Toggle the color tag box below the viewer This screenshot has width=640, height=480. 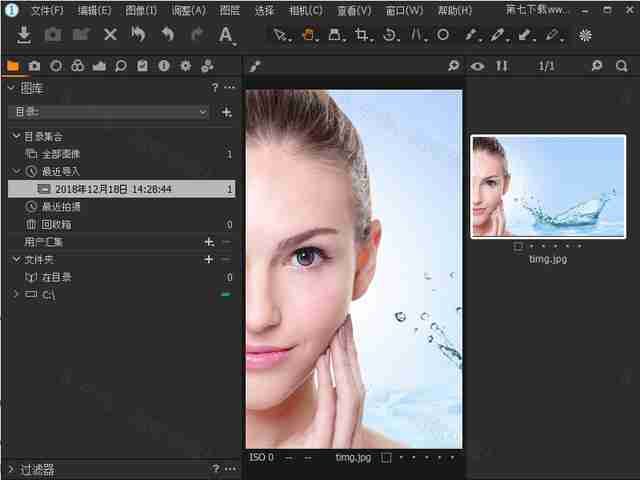[x=386, y=457]
